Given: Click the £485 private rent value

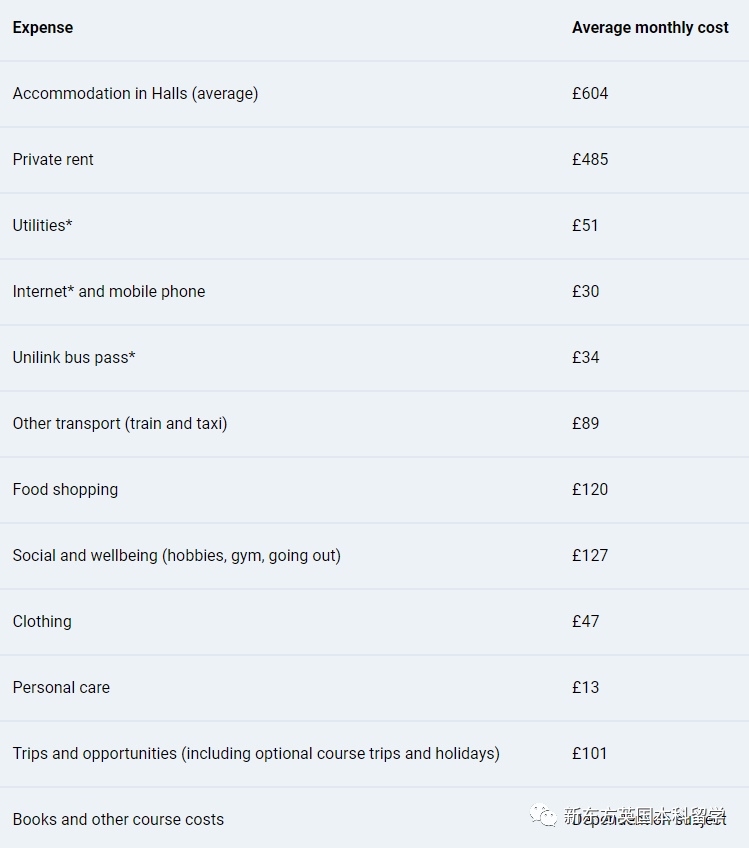Looking at the screenshot, I should pos(590,160).
